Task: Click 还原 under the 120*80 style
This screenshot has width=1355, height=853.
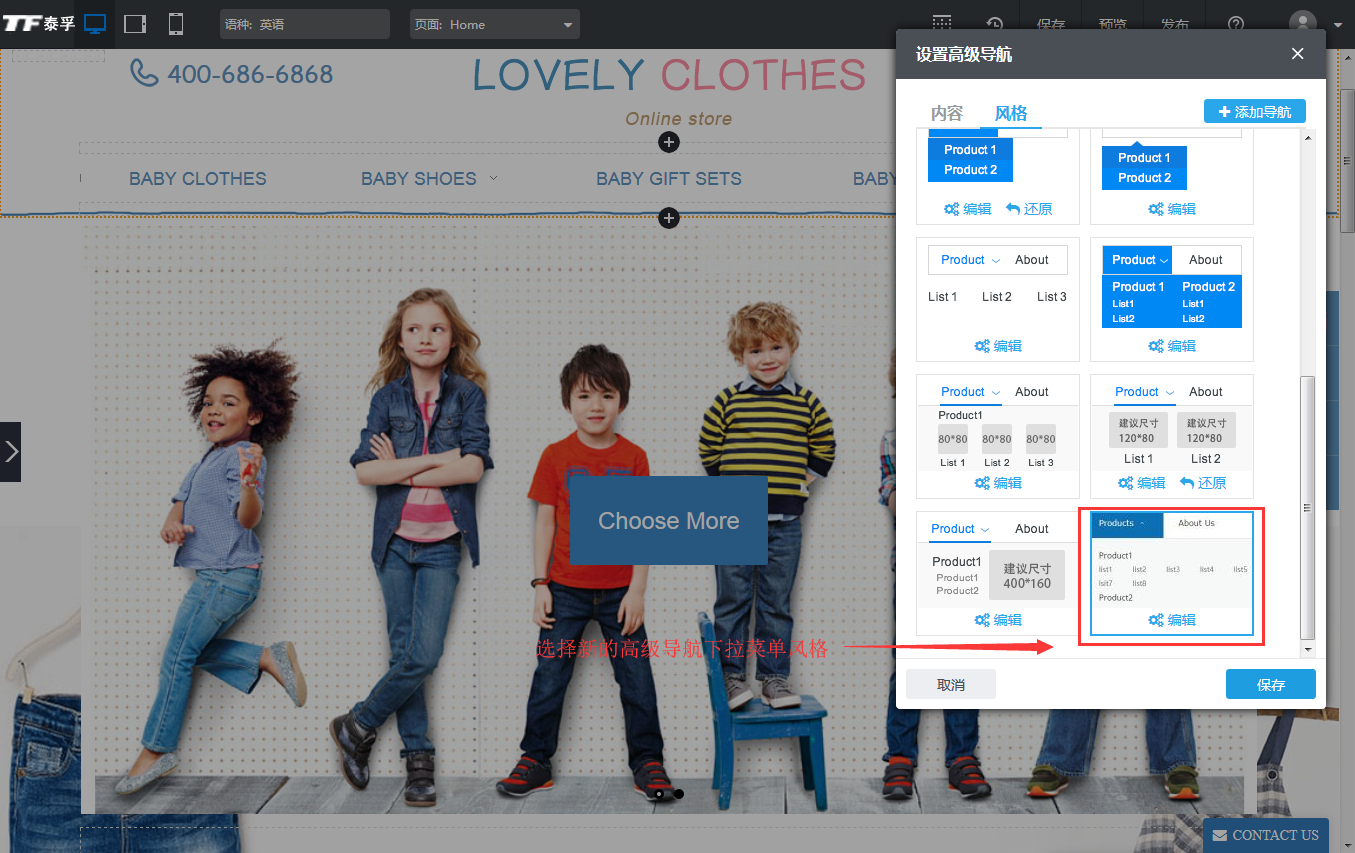Action: [x=1202, y=483]
